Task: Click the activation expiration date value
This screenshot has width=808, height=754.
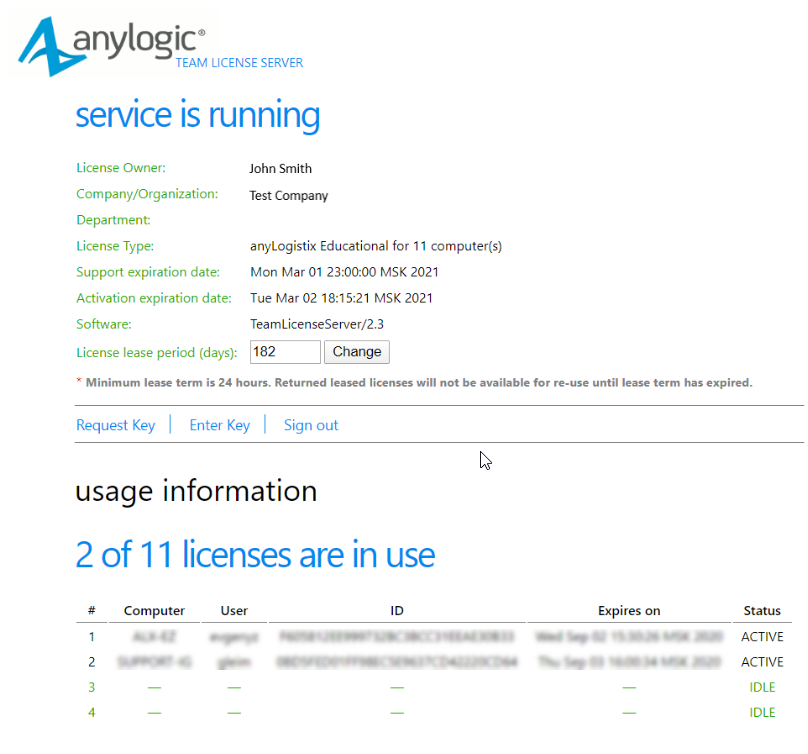Action: 341,298
